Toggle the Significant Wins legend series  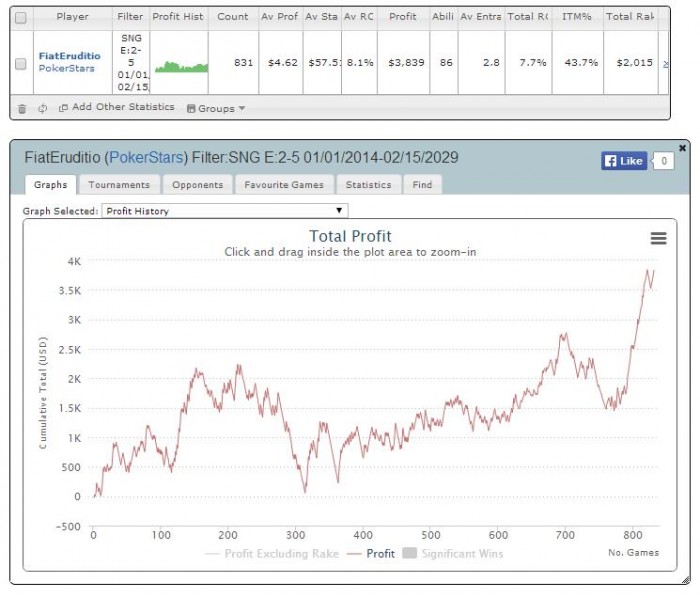pos(453,554)
